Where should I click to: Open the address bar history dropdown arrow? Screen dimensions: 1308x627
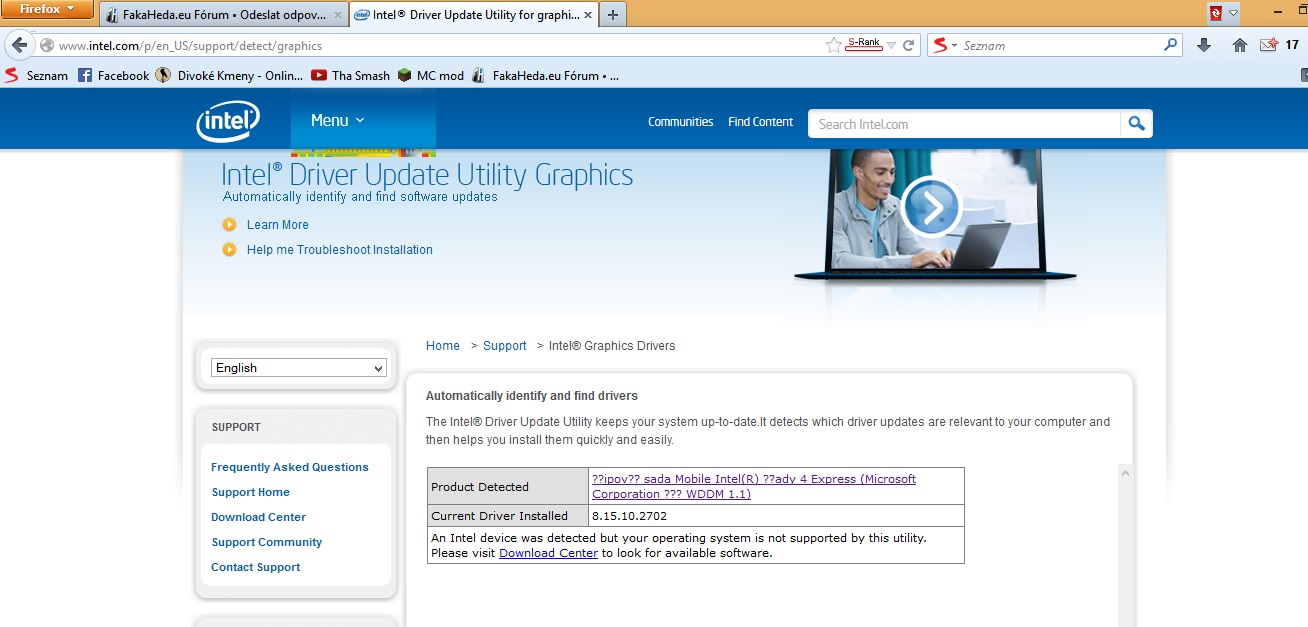pyautogui.click(x=892, y=45)
